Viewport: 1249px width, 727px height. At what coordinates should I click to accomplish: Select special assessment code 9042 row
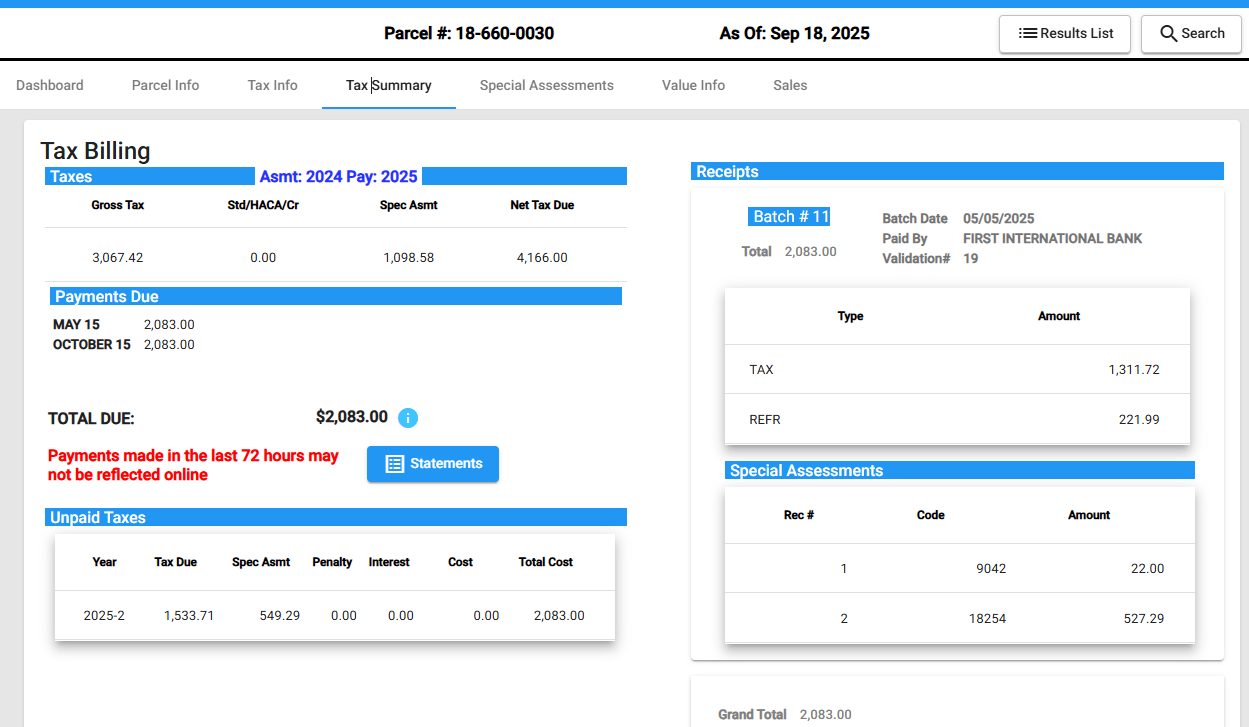tap(959, 569)
